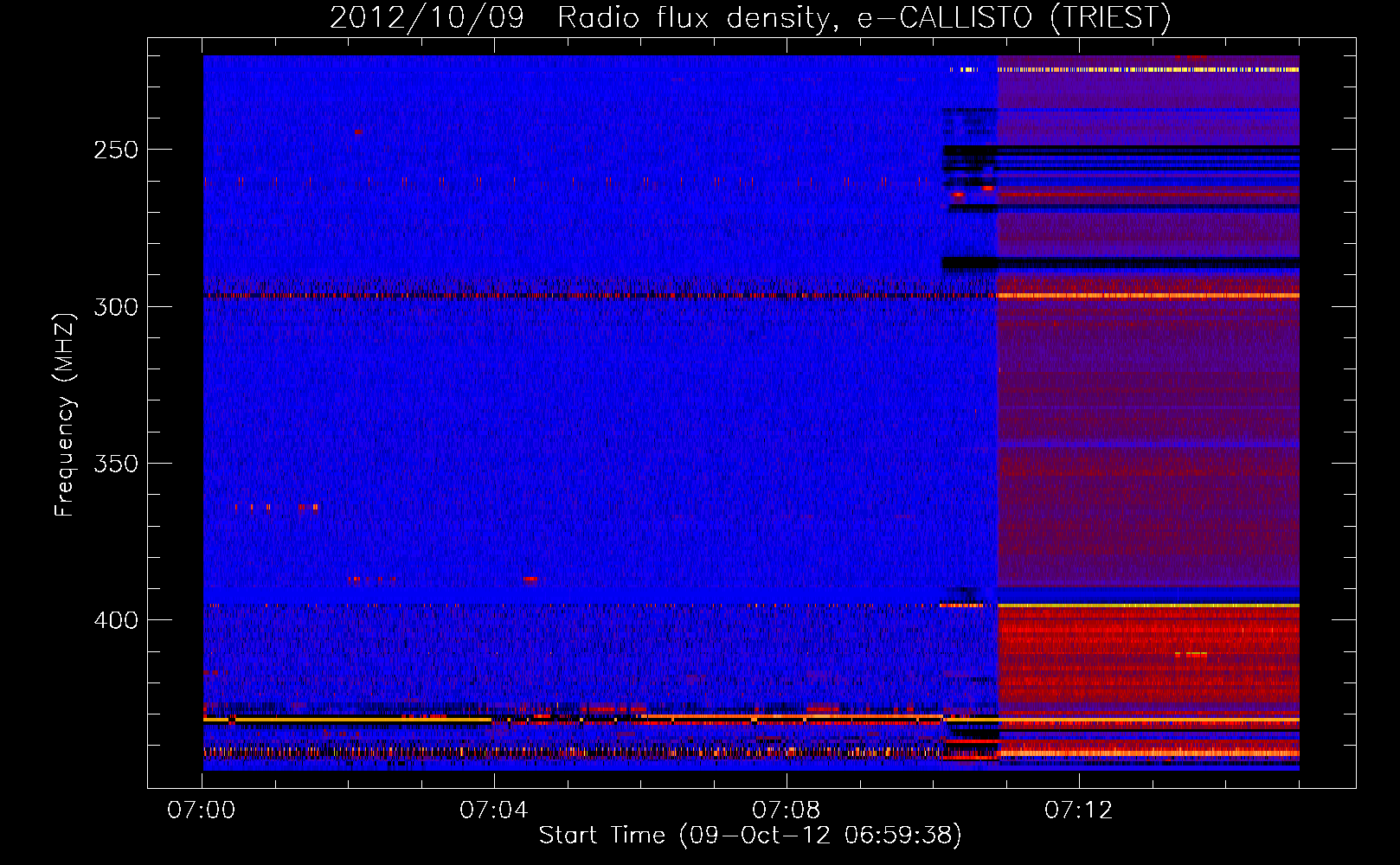Click the 07:00 time tick label

[202, 811]
